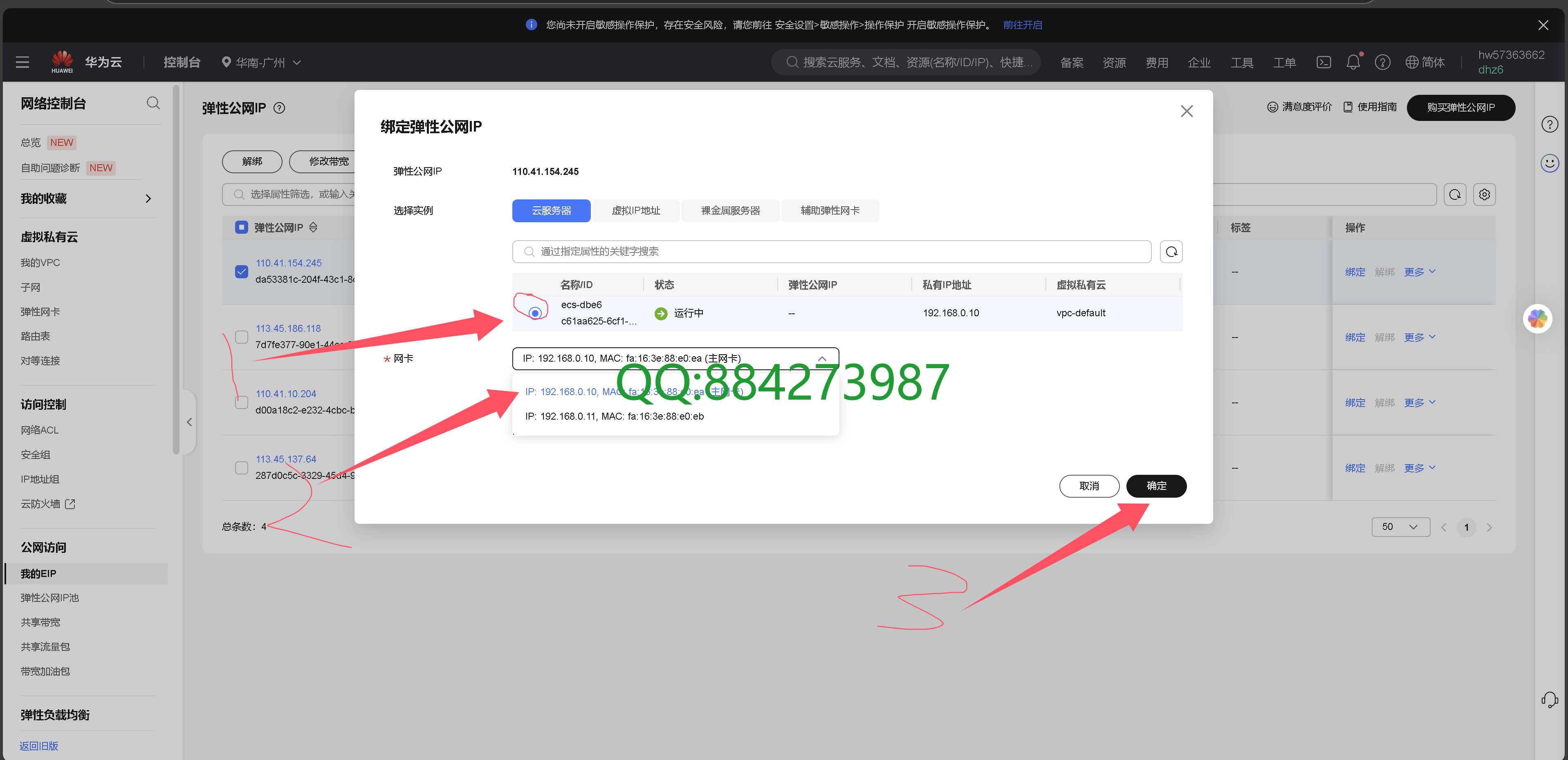Viewport: 1568px width, 760px height.
Task: Click the 返回旧版 link
Action: pos(38,745)
